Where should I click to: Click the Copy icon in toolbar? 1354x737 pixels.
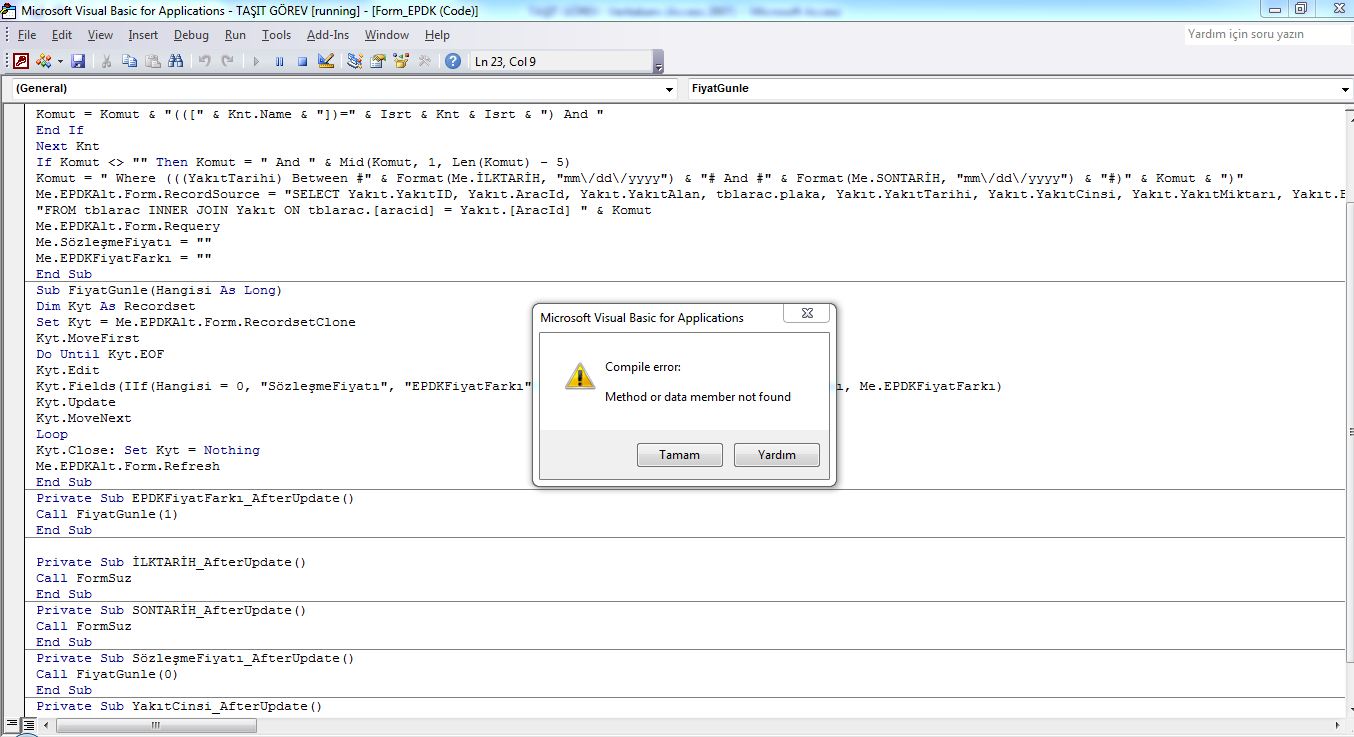tap(129, 61)
